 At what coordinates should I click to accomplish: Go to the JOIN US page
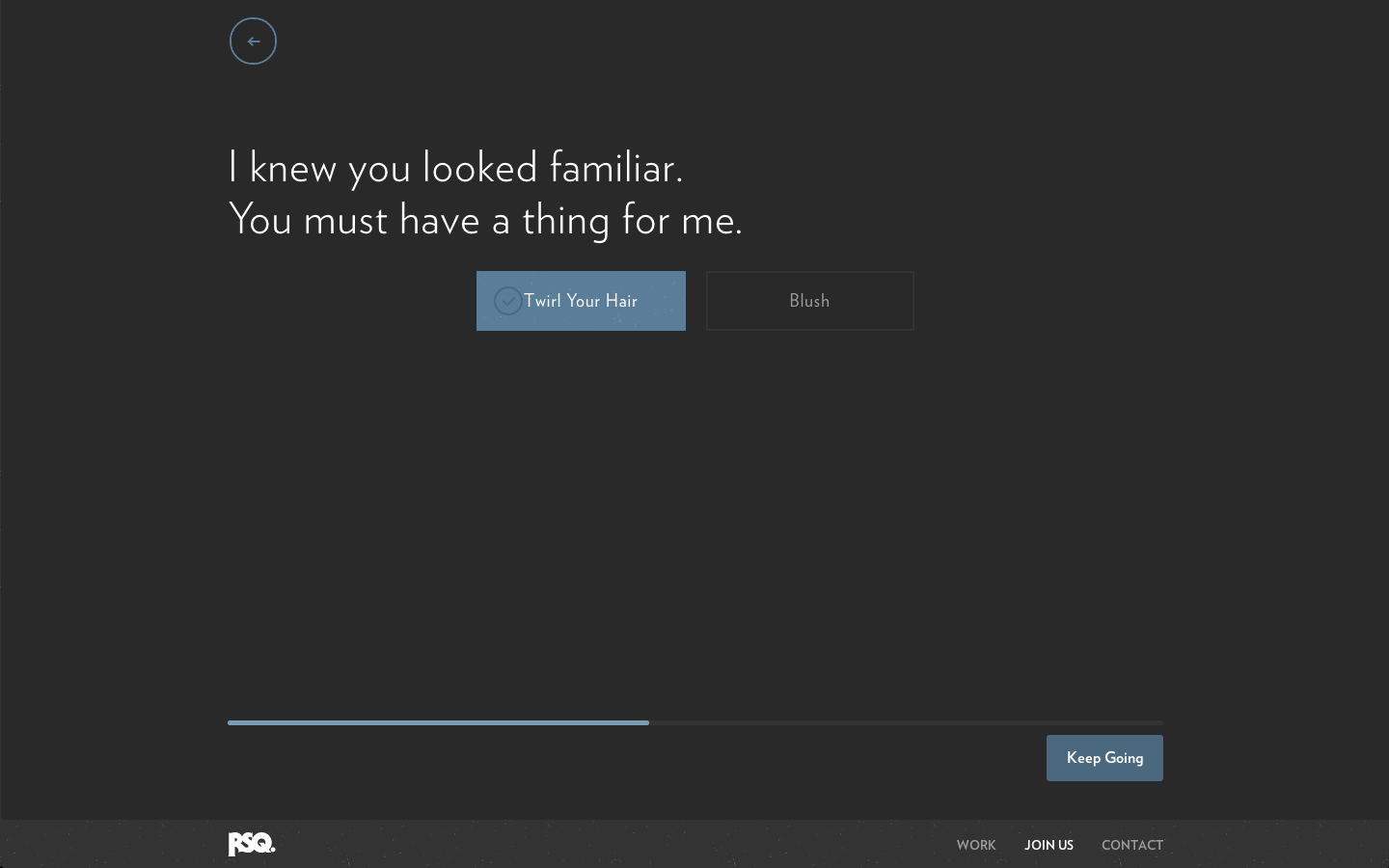tap(1049, 845)
